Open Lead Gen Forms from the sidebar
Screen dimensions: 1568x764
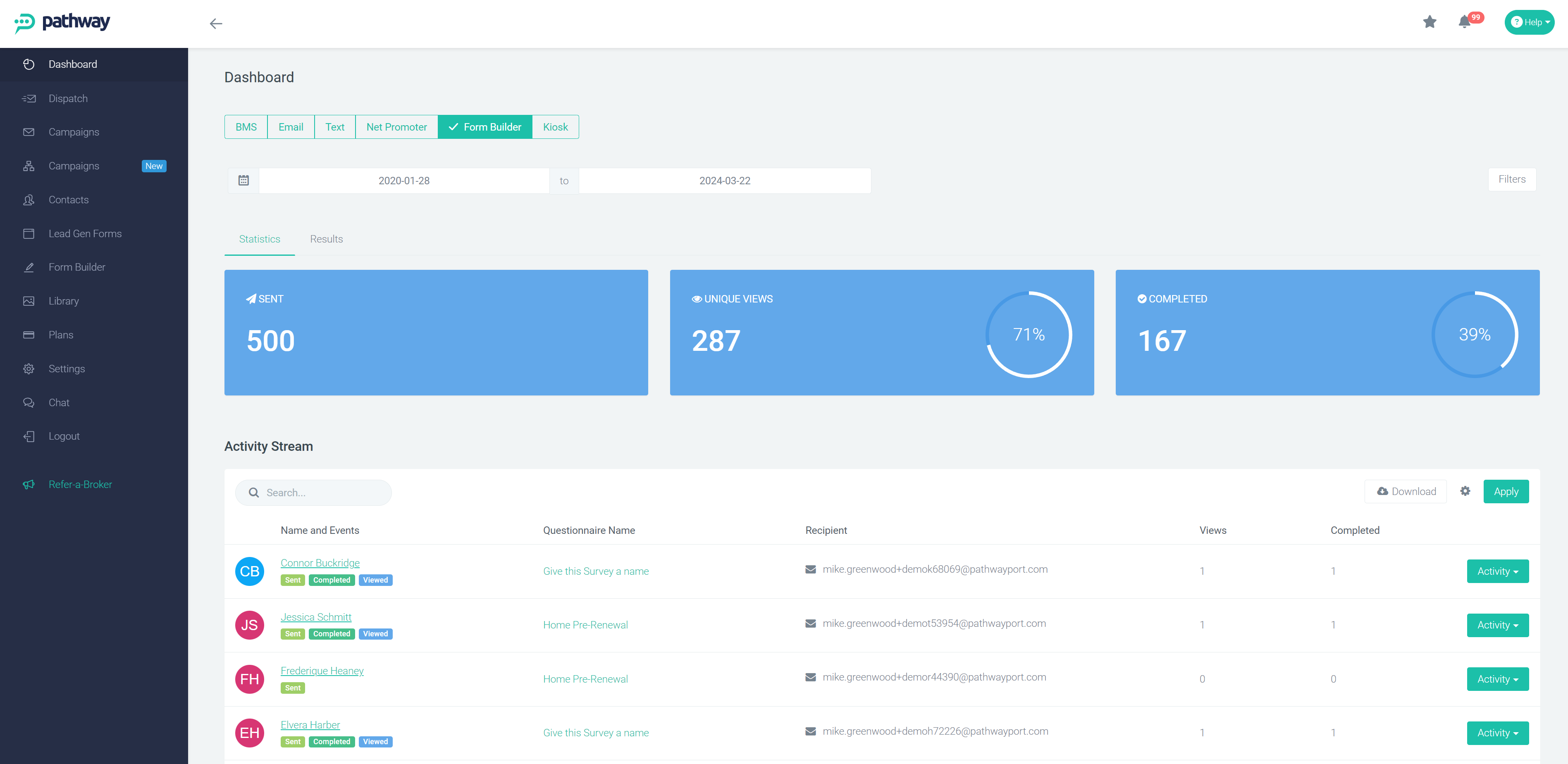(x=85, y=233)
